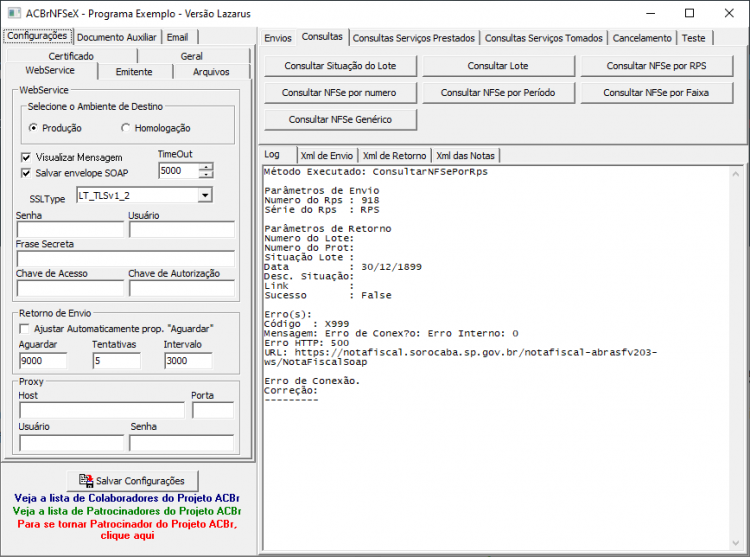
Task: Focus the Chave de Autorização field
Action: tap(182, 288)
